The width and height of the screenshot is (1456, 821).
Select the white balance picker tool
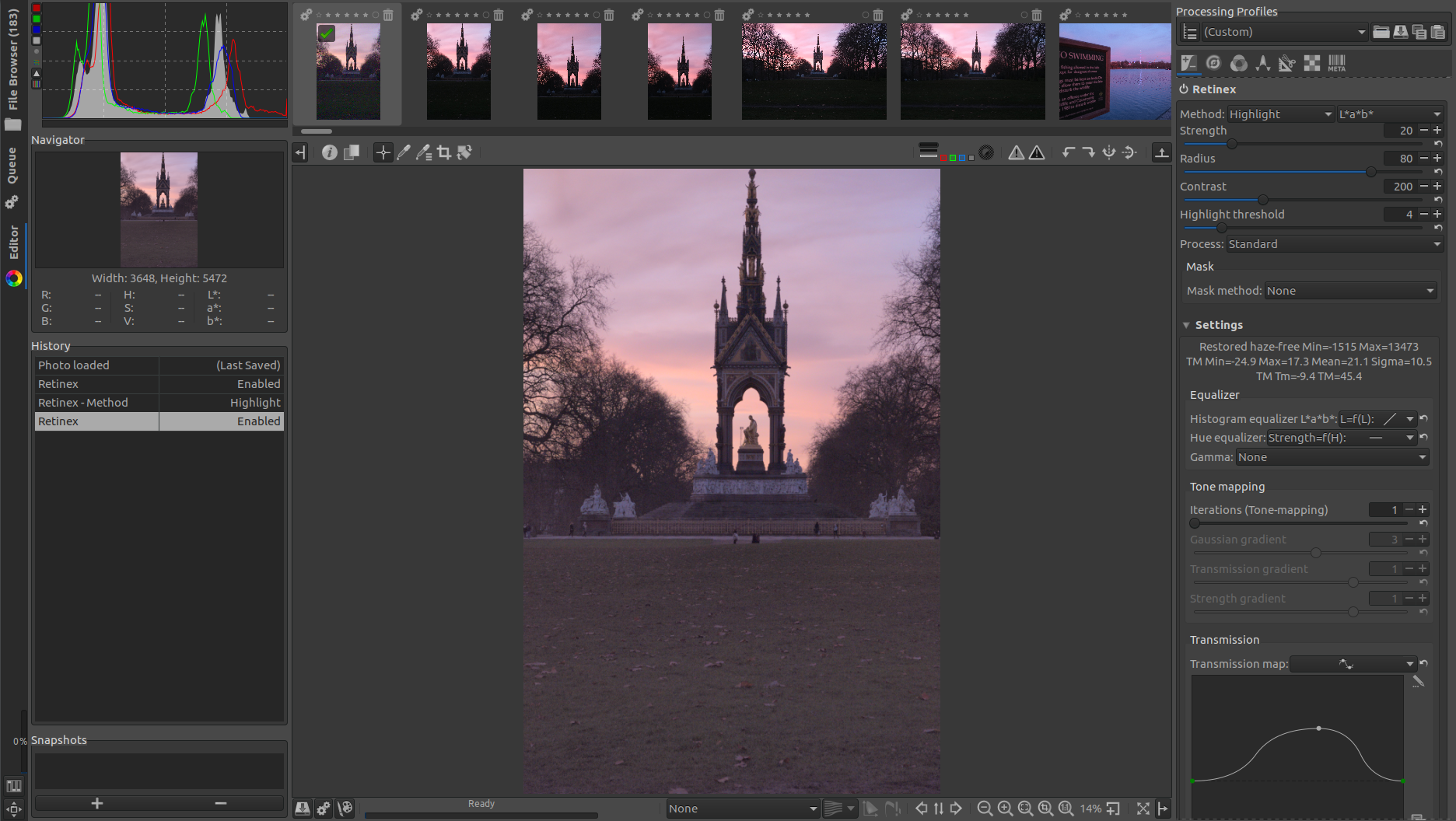click(x=403, y=152)
